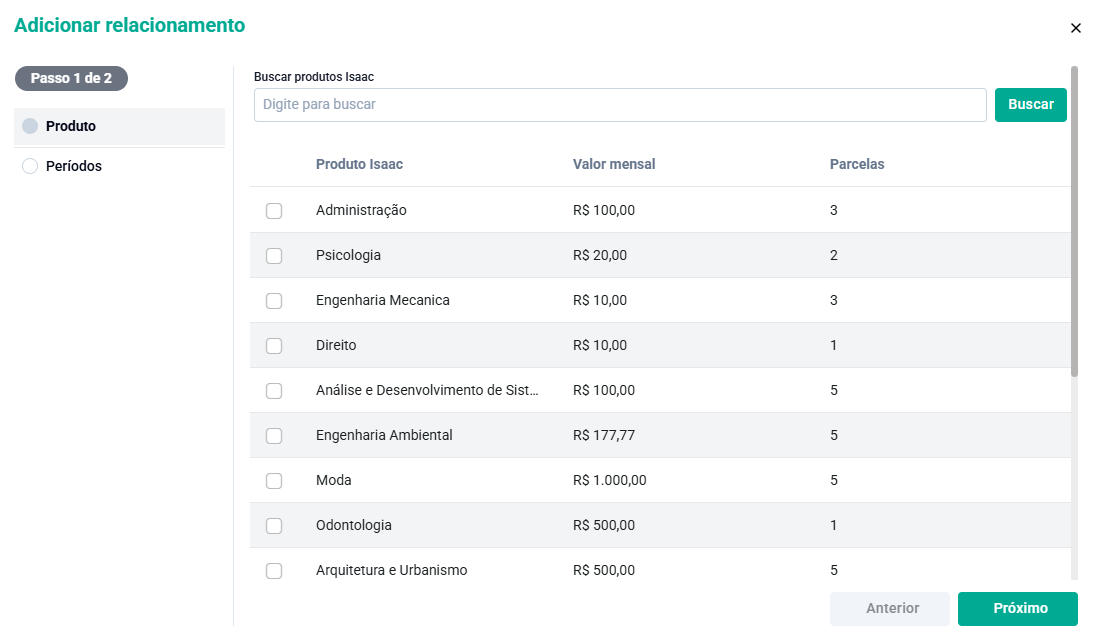Image resolution: width=1095 pixels, height=634 pixels.
Task: Enable the Direito row checkbox
Action: click(274, 346)
